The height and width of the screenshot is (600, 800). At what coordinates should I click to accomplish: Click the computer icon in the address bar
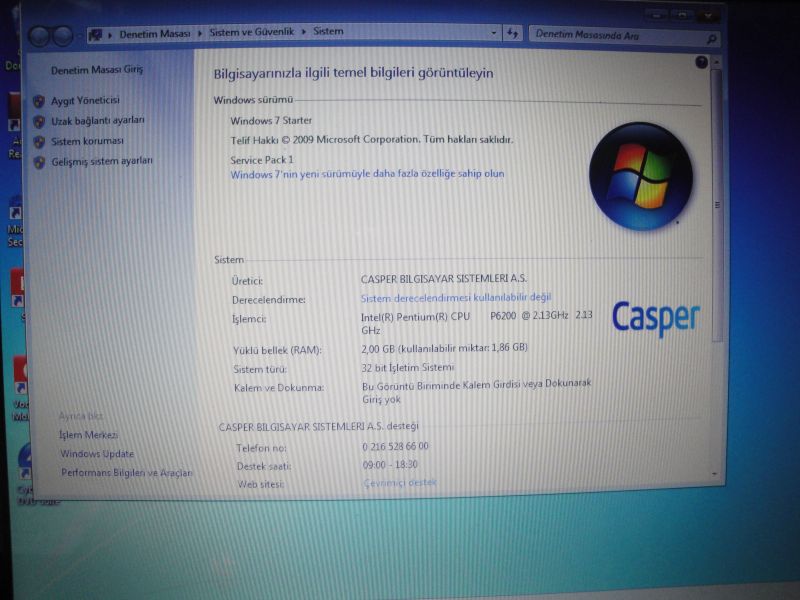tap(95, 35)
